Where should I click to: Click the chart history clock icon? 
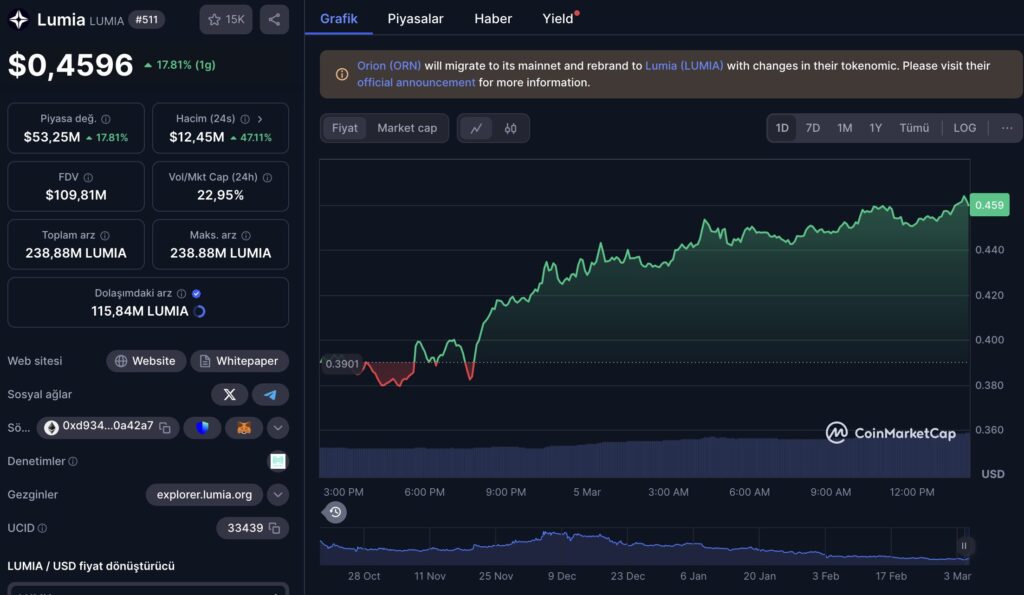[335, 512]
